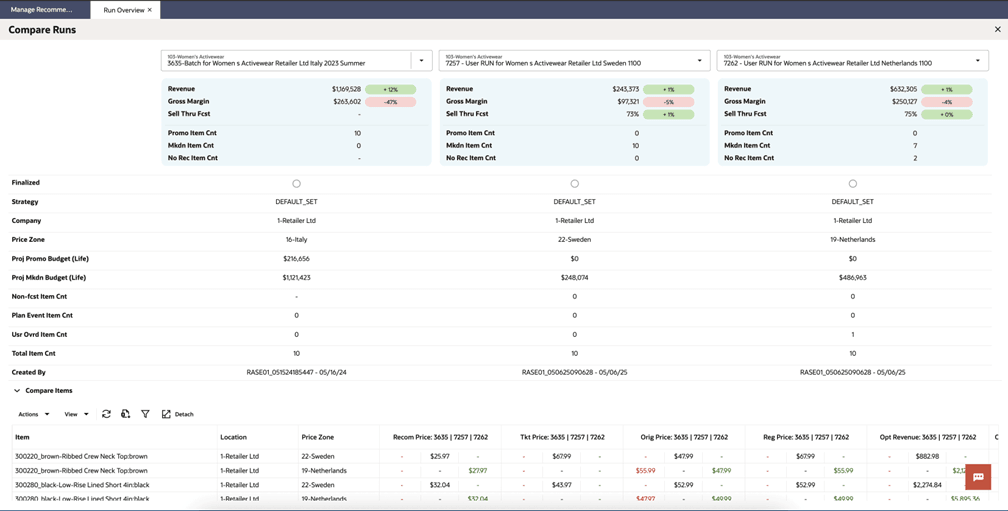Click the Usr Ovrd Item Cnt row label
This screenshot has height=511, width=1008.
point(39,334)
